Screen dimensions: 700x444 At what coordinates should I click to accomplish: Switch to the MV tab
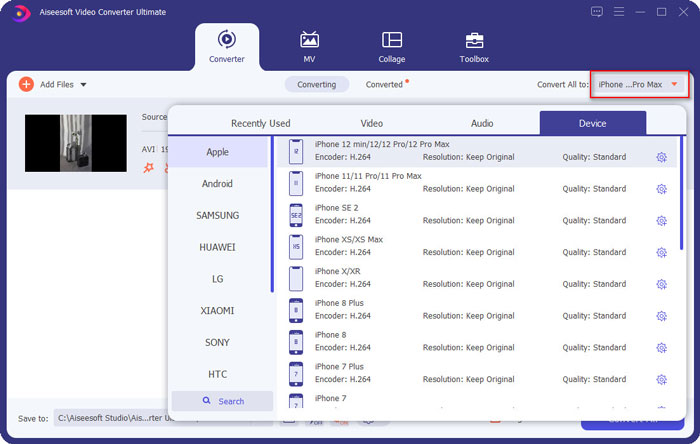point(309,47)
